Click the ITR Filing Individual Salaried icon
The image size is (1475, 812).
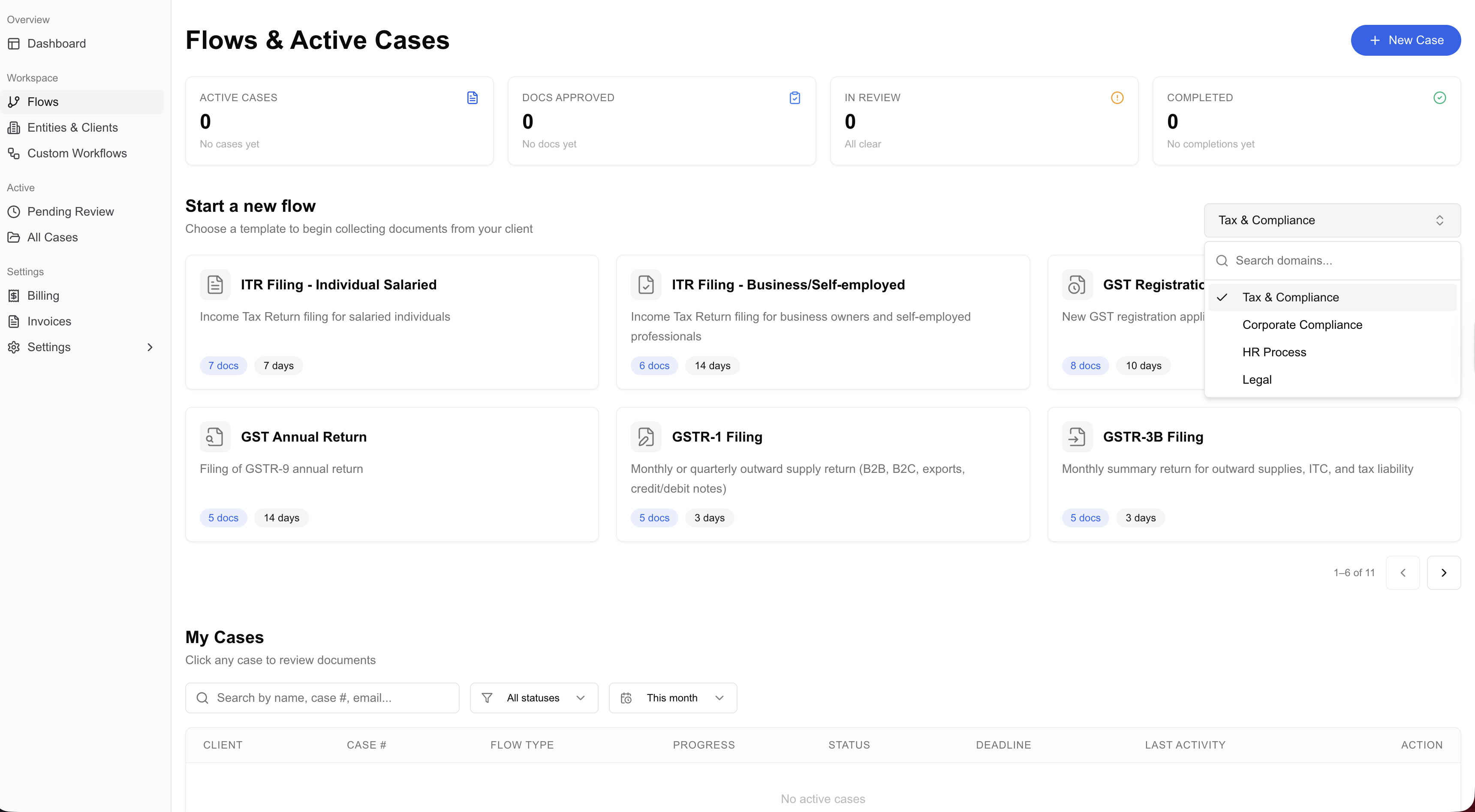pos(215,285)
